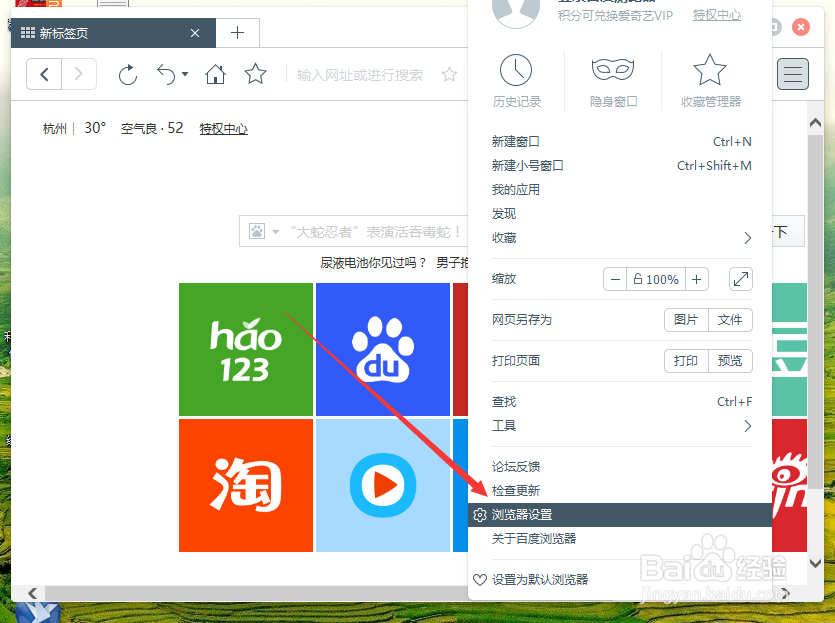835x623 pixels.
Task: Save page as 图片 button
Action: pos(686,319)
